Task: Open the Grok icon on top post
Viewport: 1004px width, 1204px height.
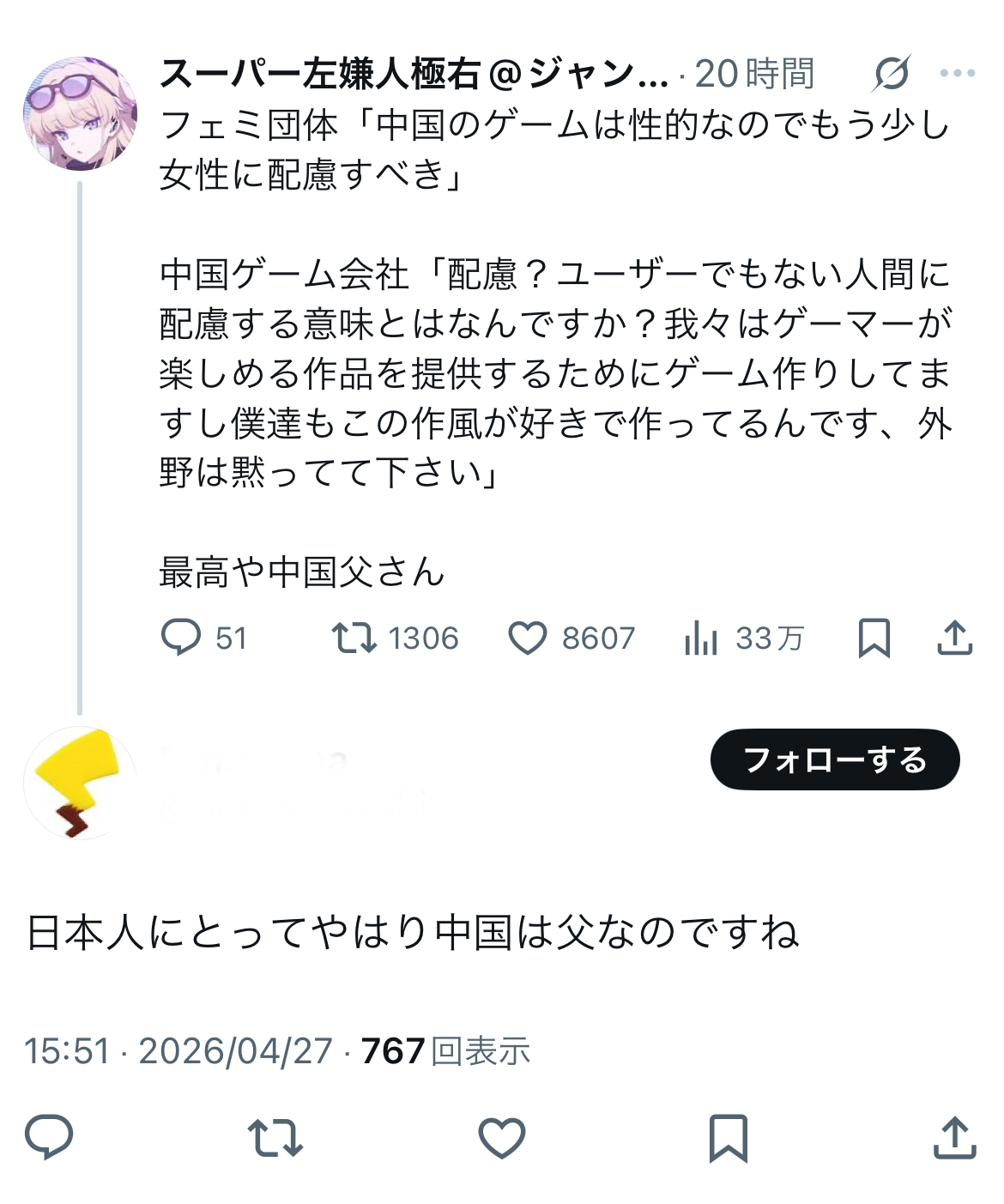Action: [x=891, y=75]
